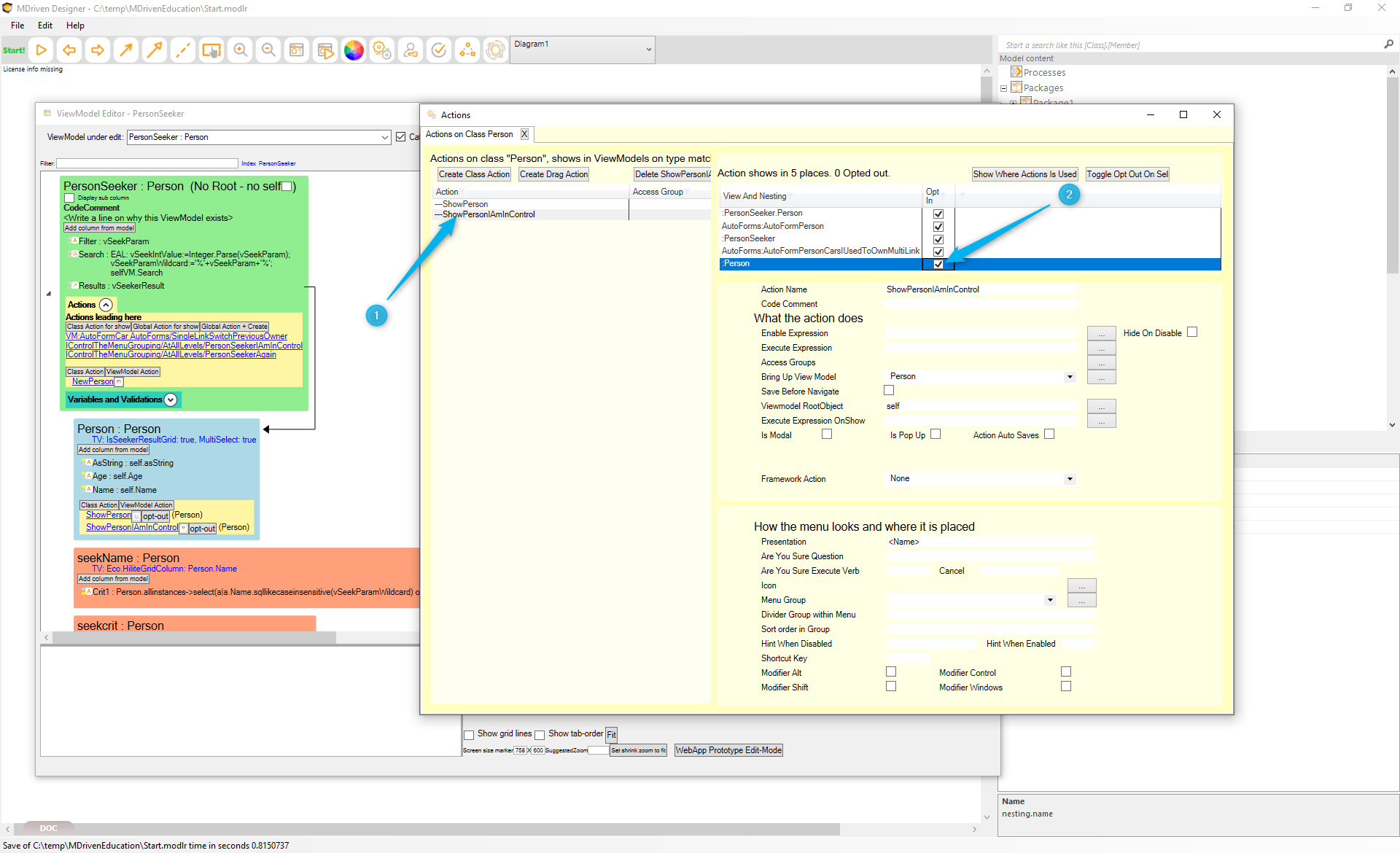Viewport: 1400px width, 853px height.
Task: Click the user with key icon
Action: click(x=411, y=50)
